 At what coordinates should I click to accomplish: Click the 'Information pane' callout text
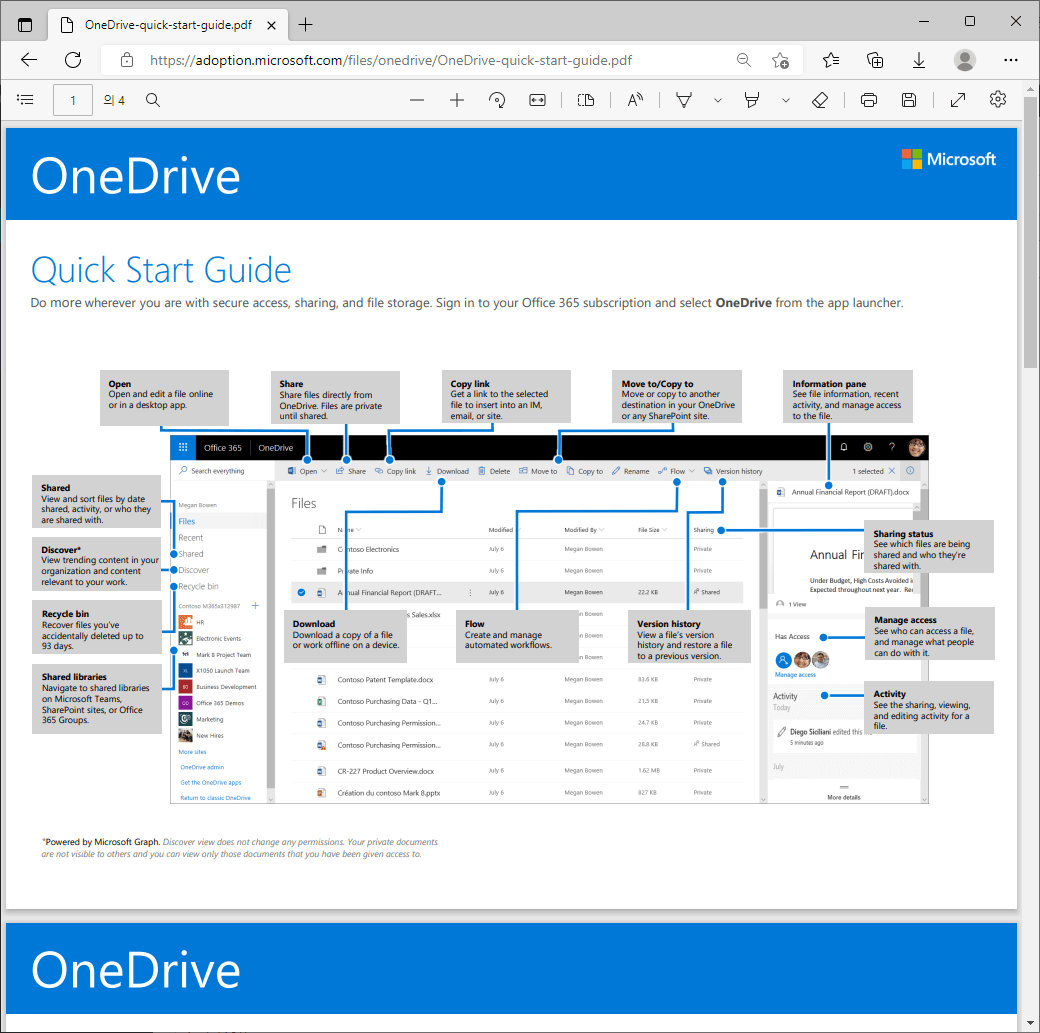tap(847, 399)
